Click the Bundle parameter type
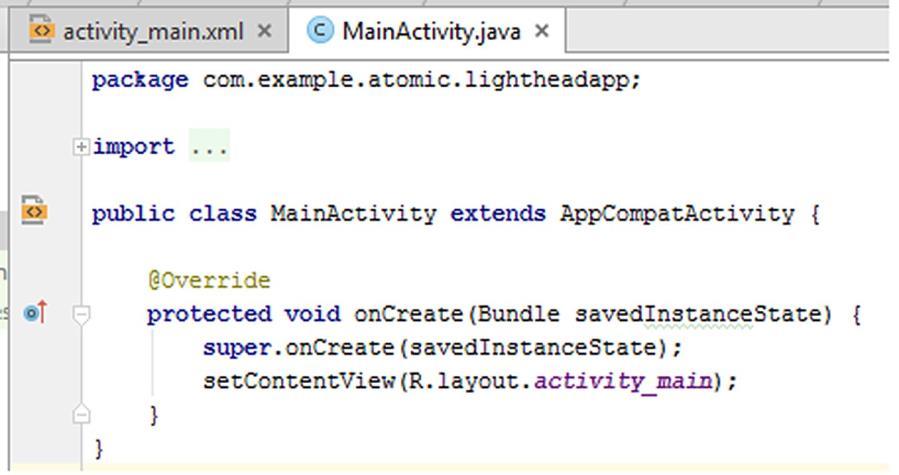 [x=518, y=314]
